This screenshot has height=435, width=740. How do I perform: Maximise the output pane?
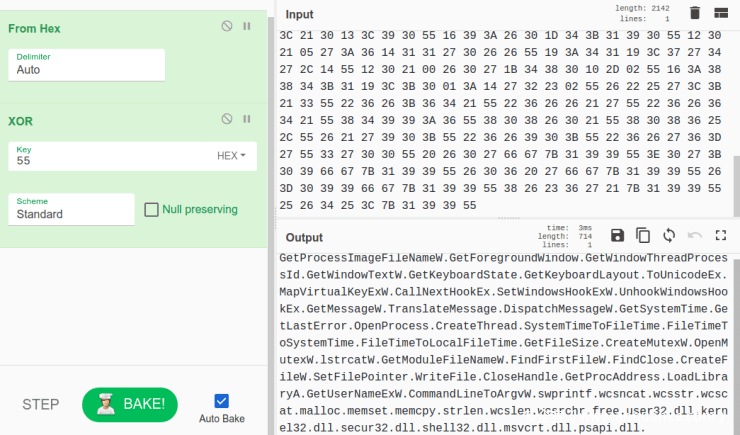[721, 236]
